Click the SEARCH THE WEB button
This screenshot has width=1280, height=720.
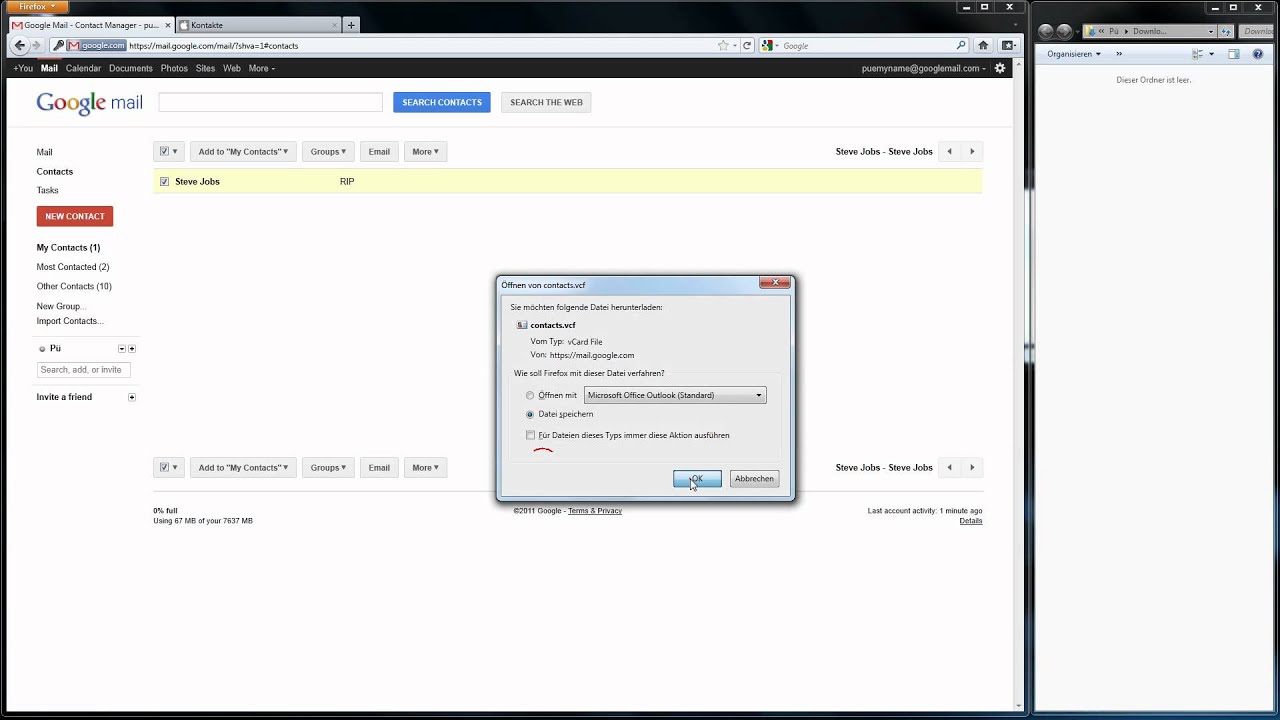click(x=546, y=102)
